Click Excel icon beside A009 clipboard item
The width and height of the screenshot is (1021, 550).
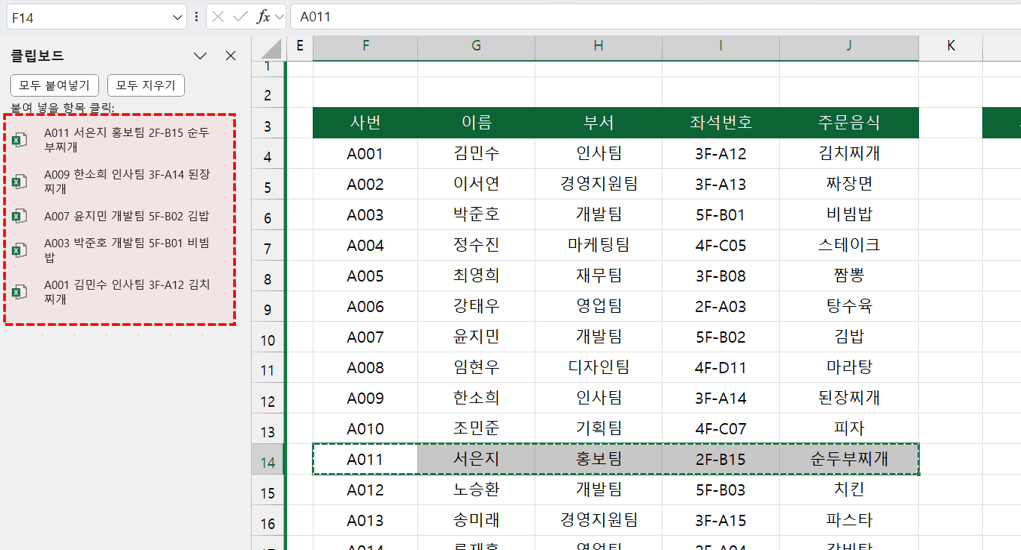pos(19,181)
